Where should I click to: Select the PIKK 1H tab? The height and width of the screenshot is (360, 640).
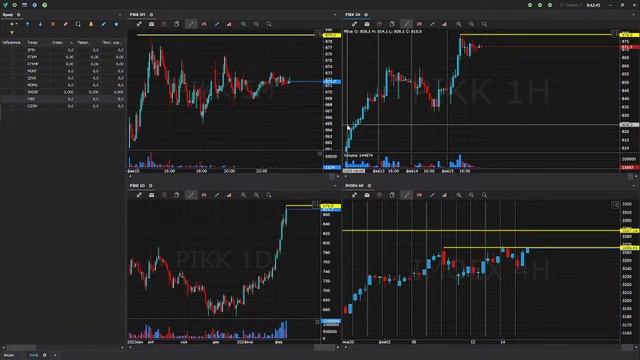click(353, 15)
